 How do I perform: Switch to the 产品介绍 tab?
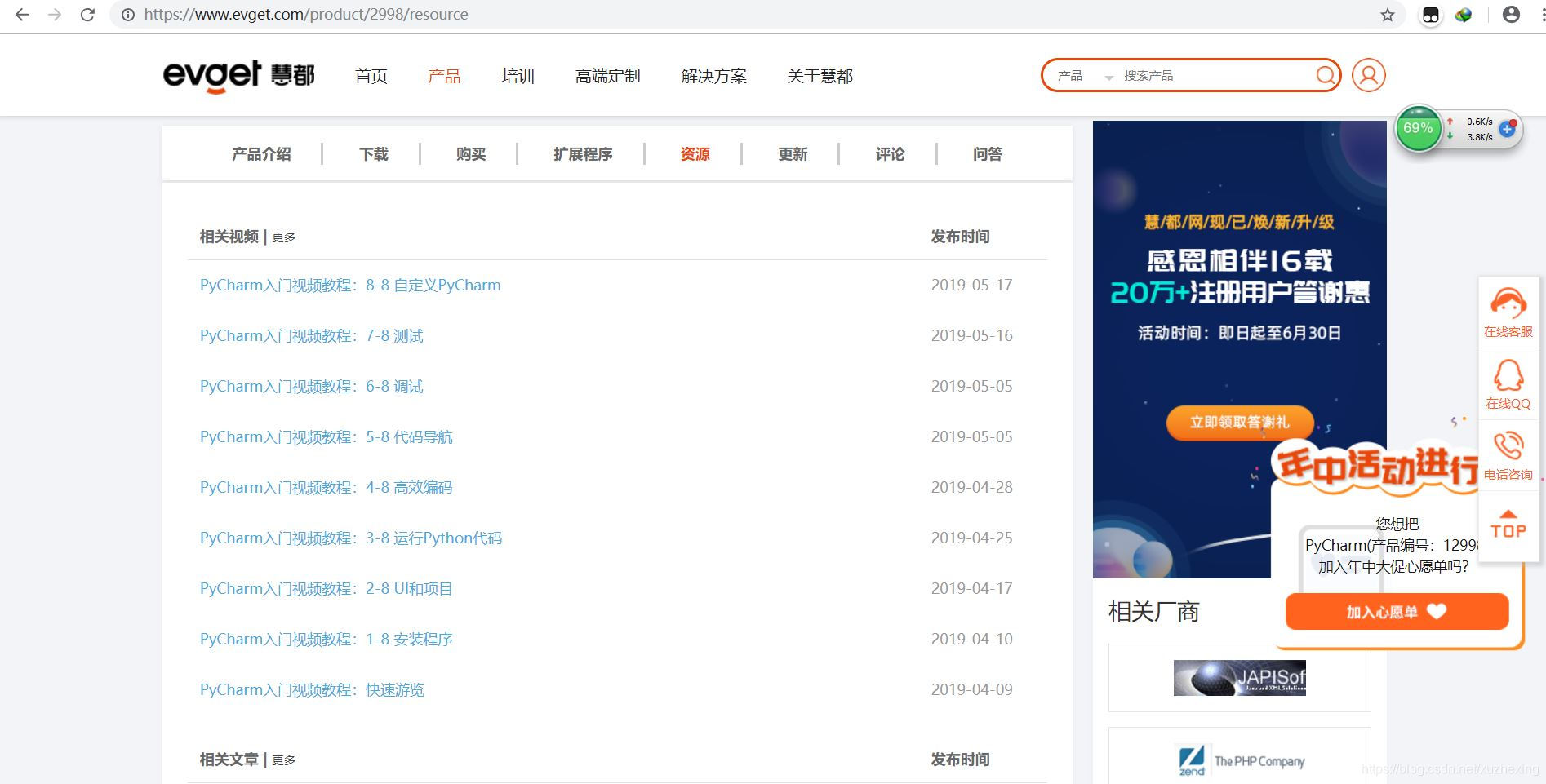pos(261,154)
